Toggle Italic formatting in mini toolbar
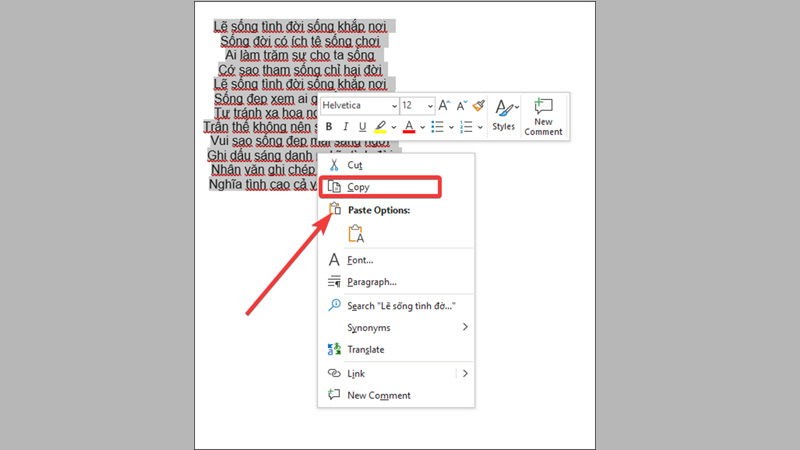 tap(345, 126)
